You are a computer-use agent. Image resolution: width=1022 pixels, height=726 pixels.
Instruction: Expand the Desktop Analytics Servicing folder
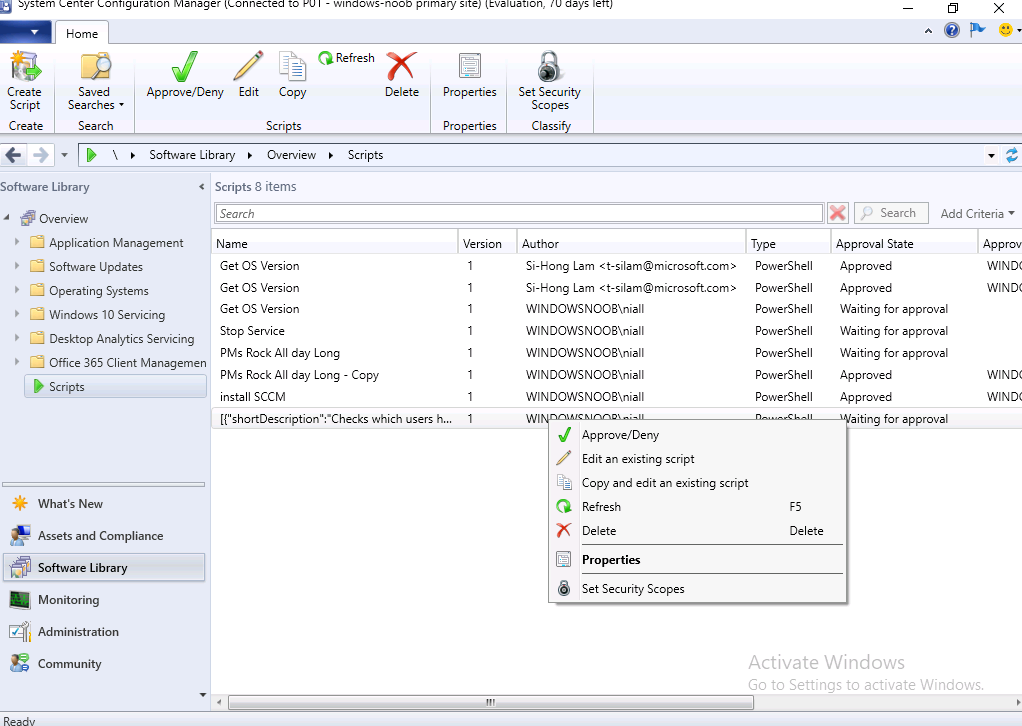coord(17,338)
